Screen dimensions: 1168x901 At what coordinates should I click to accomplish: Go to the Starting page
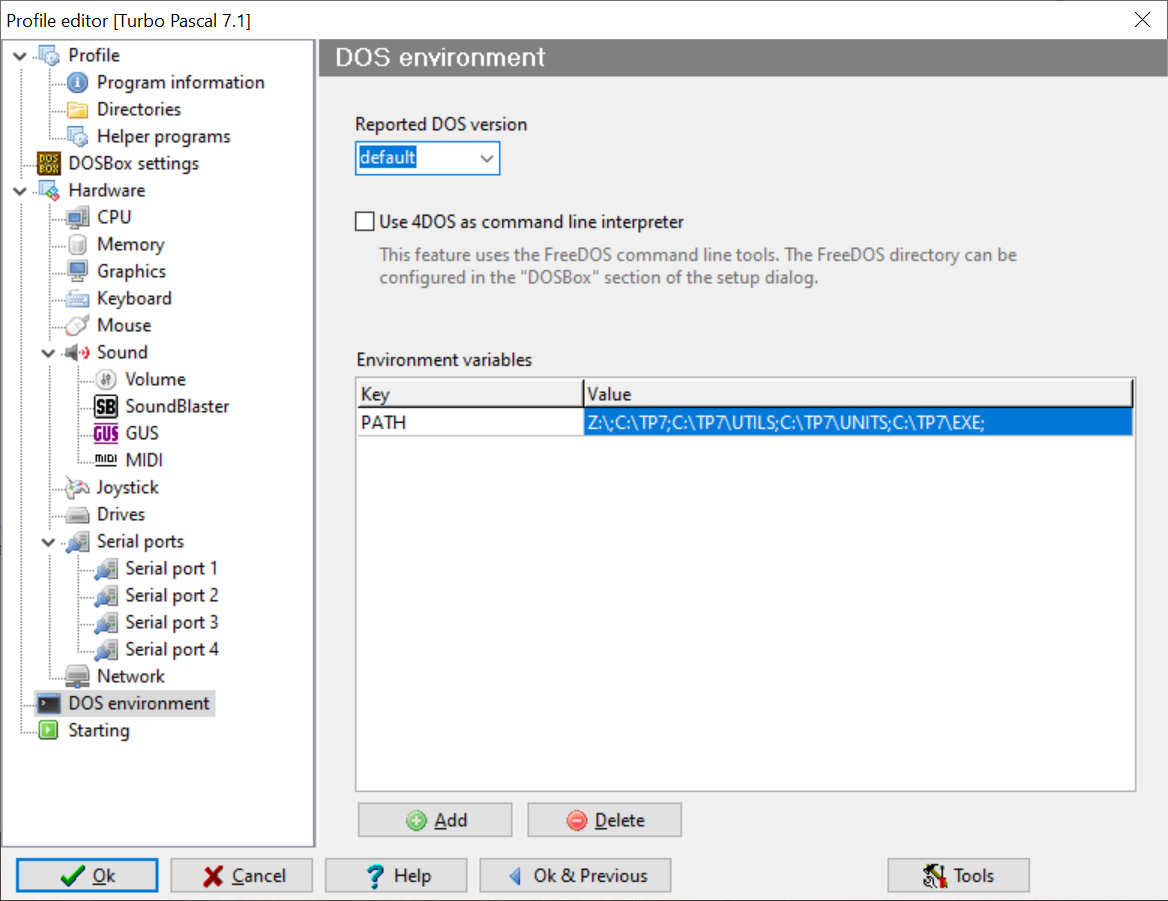click(x=98, y=731)
